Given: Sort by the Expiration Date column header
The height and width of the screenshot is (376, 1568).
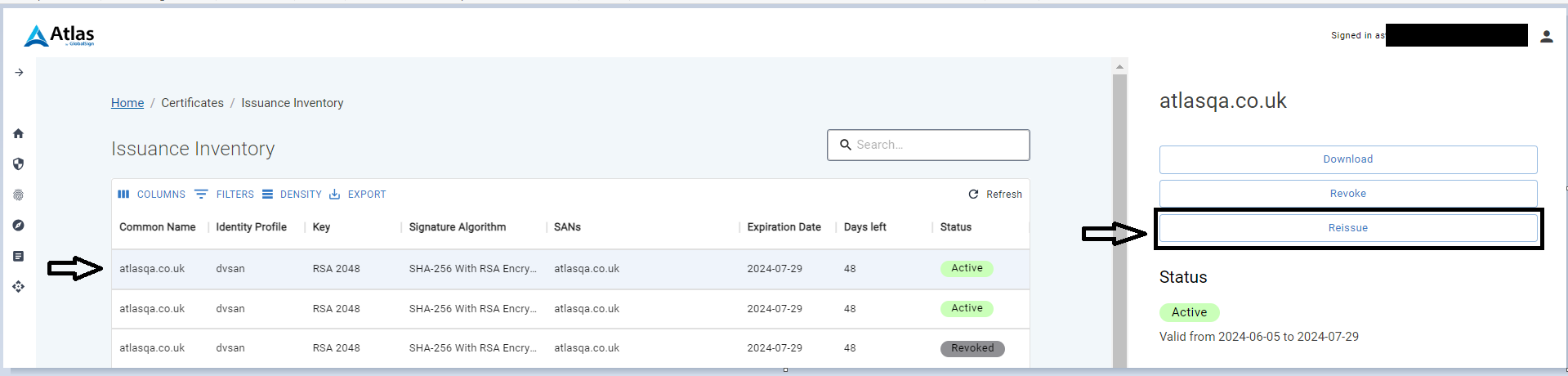Looking at the screenshot, I should point(784,227).
